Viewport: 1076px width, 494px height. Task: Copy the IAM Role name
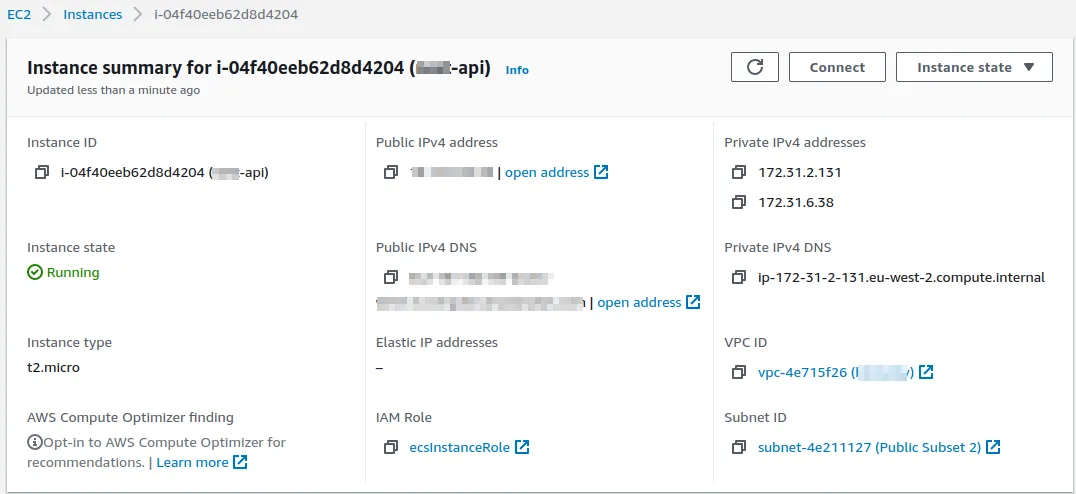coord(391,447)
